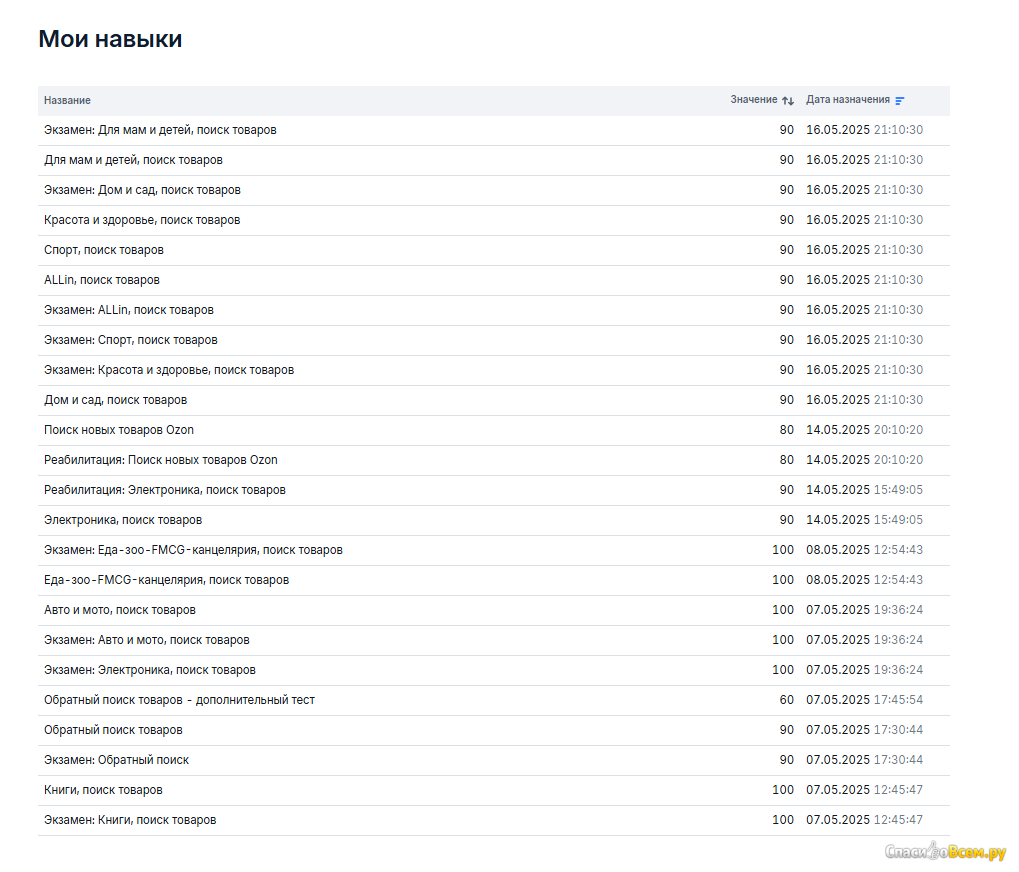Choose the non-exam Дом и сад, поиск товаров row
This screenshot has height=872, width=1019.
(494, 400)
